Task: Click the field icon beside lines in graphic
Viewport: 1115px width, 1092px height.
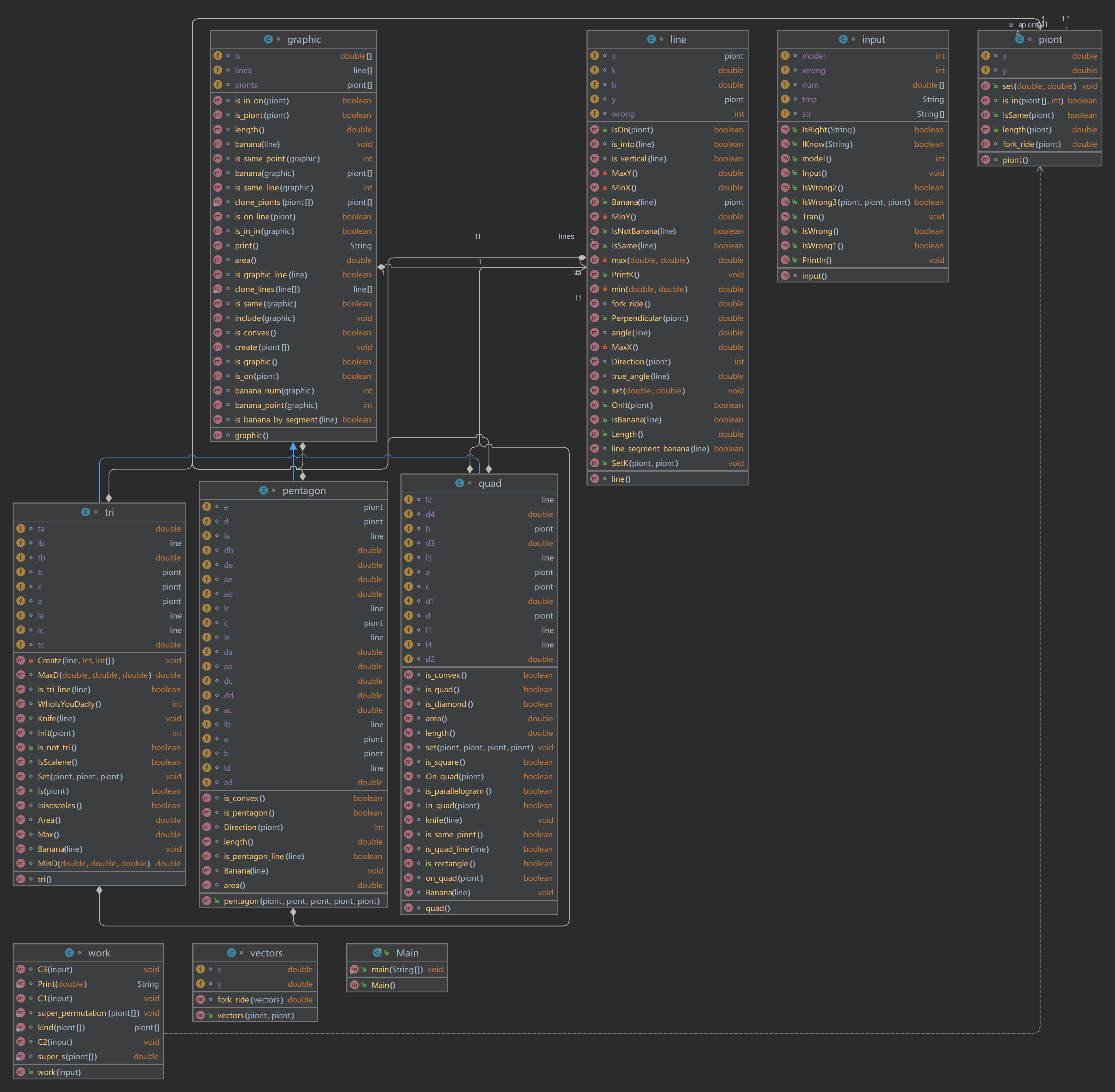Action: (x=218, y=70)
